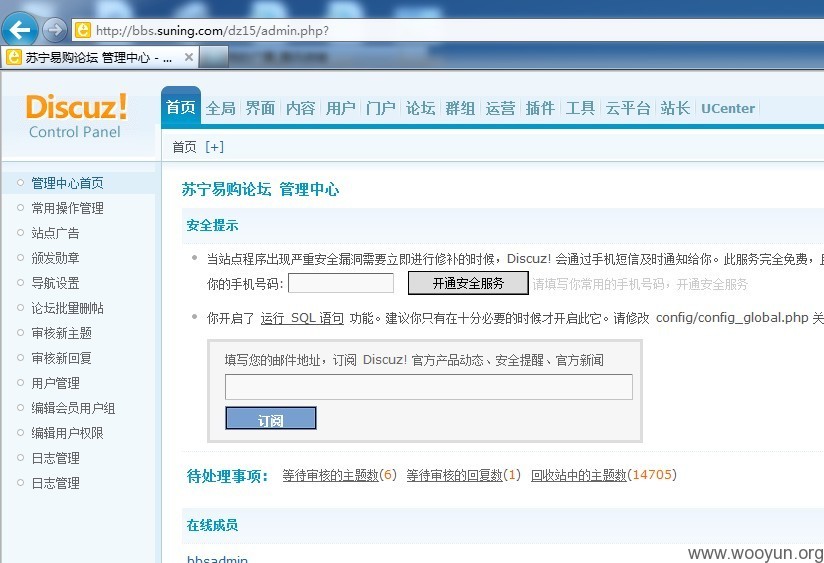Open the 工具 navigation tab

pos(580,108)
